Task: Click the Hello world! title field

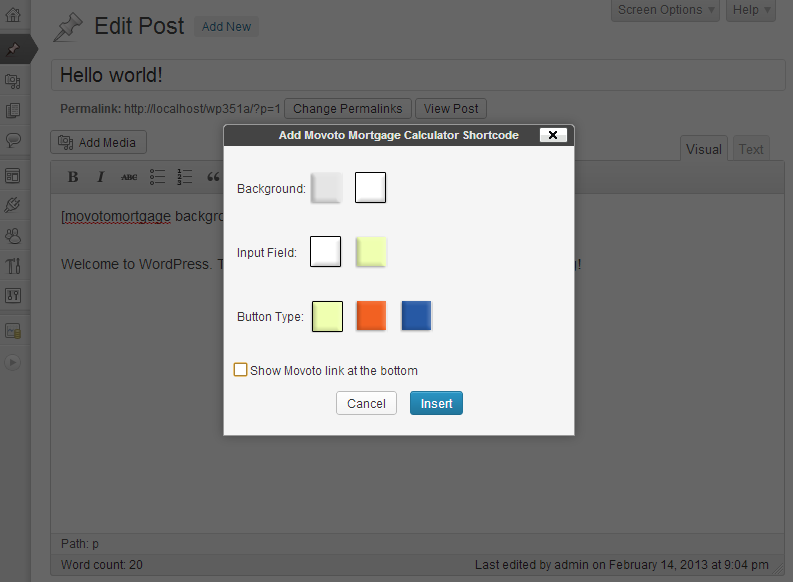Action: (x=418, y=75)
